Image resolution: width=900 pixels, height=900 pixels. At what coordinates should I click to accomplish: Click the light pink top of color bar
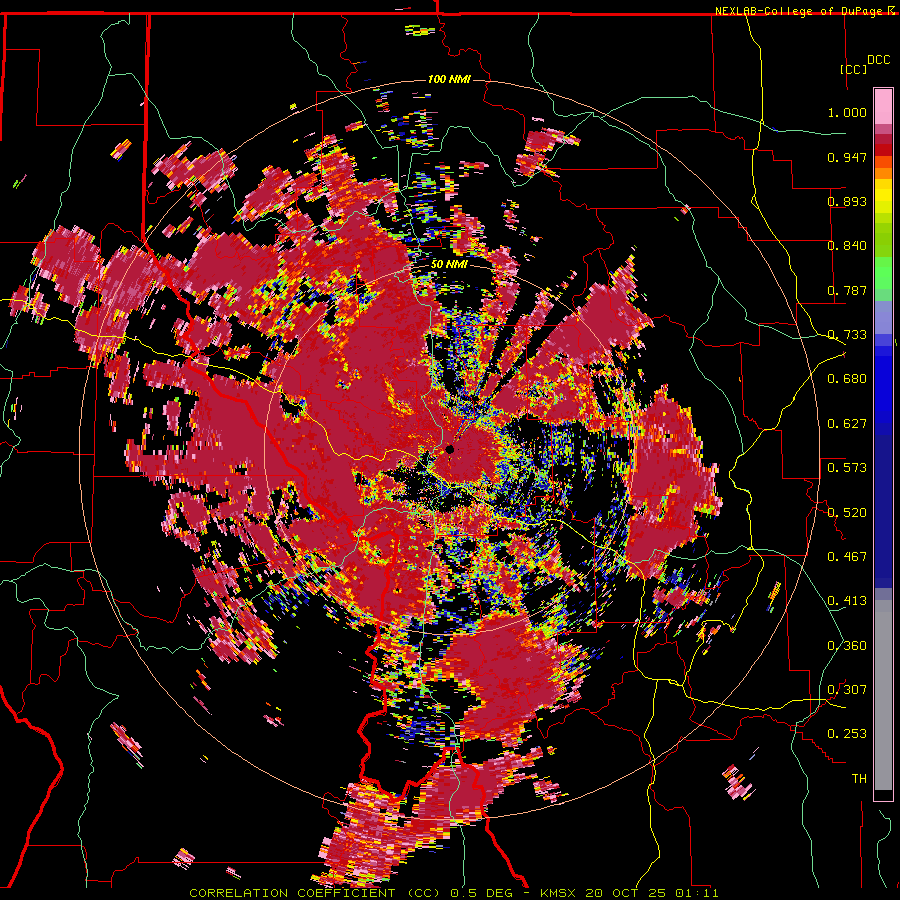883,106
